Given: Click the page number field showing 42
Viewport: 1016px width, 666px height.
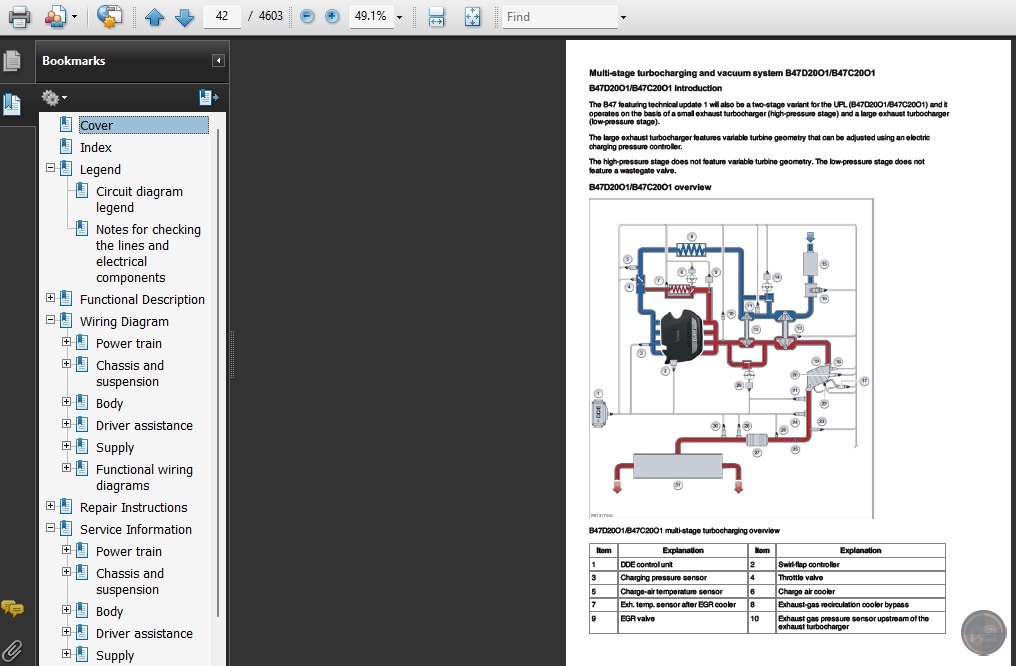Looking at the screenshot, I should [x=222, y=16].
